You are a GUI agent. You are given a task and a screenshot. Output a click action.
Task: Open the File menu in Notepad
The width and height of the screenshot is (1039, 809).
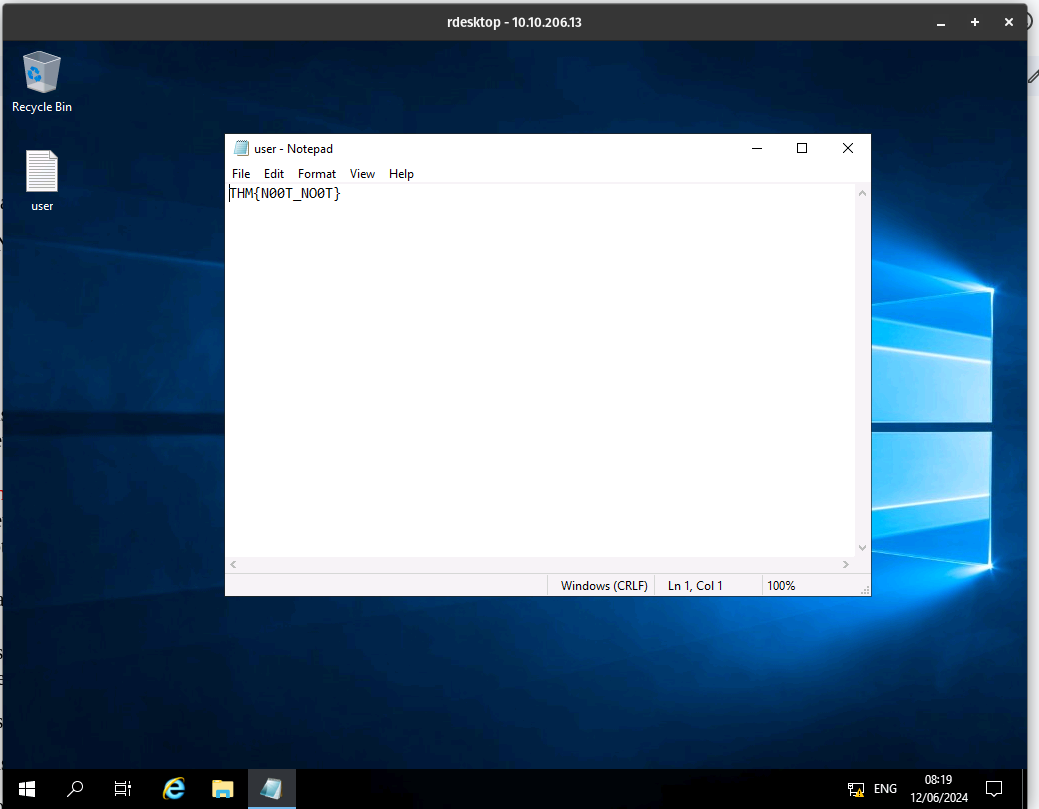[x=241, y=174]
